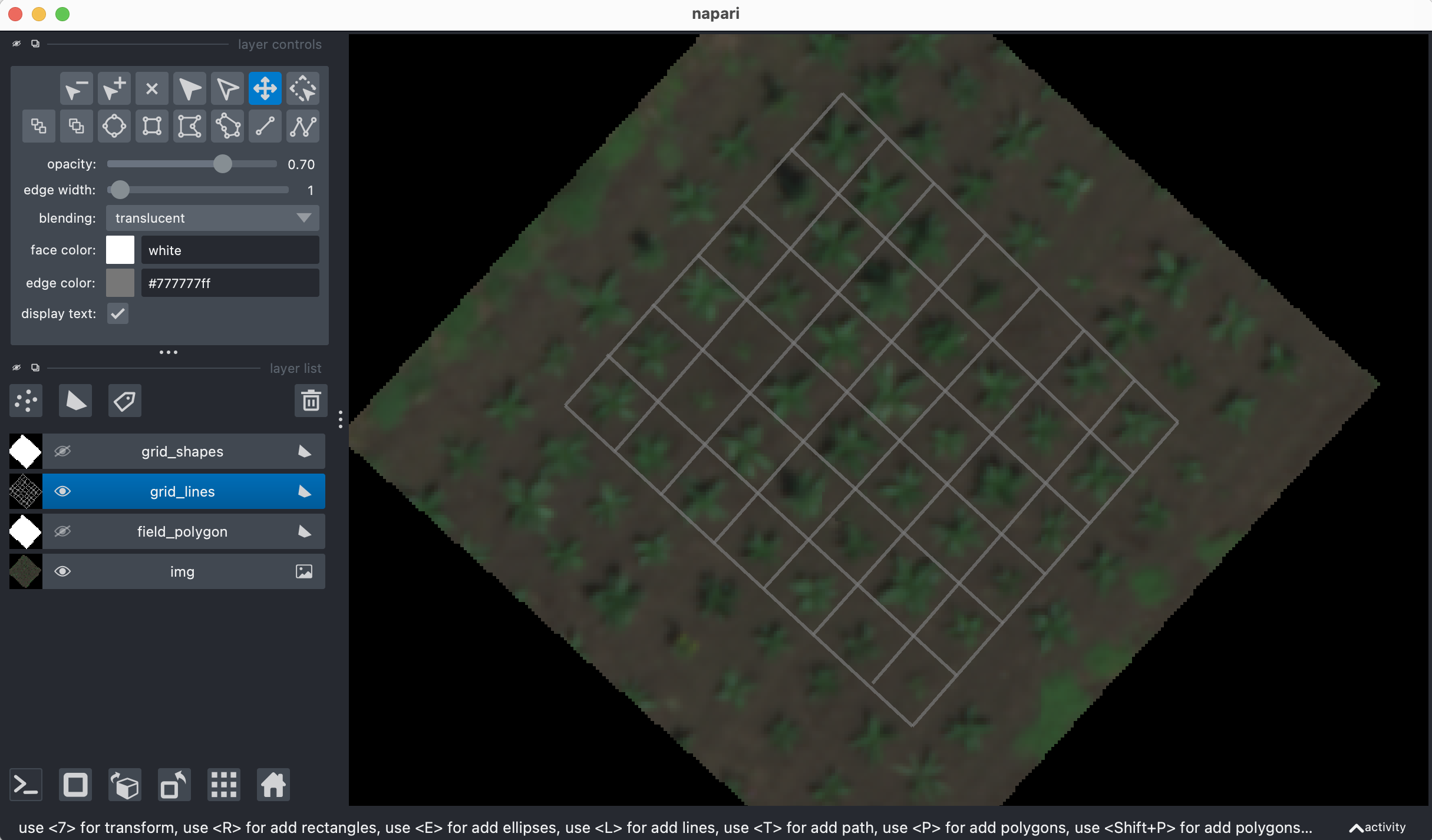Activate the pan/zoom mode tool

coord(265,89)
